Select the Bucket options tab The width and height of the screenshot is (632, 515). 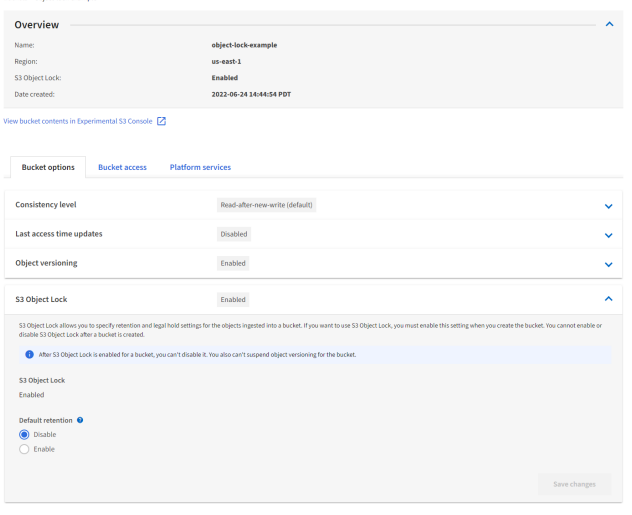(48, 166)
